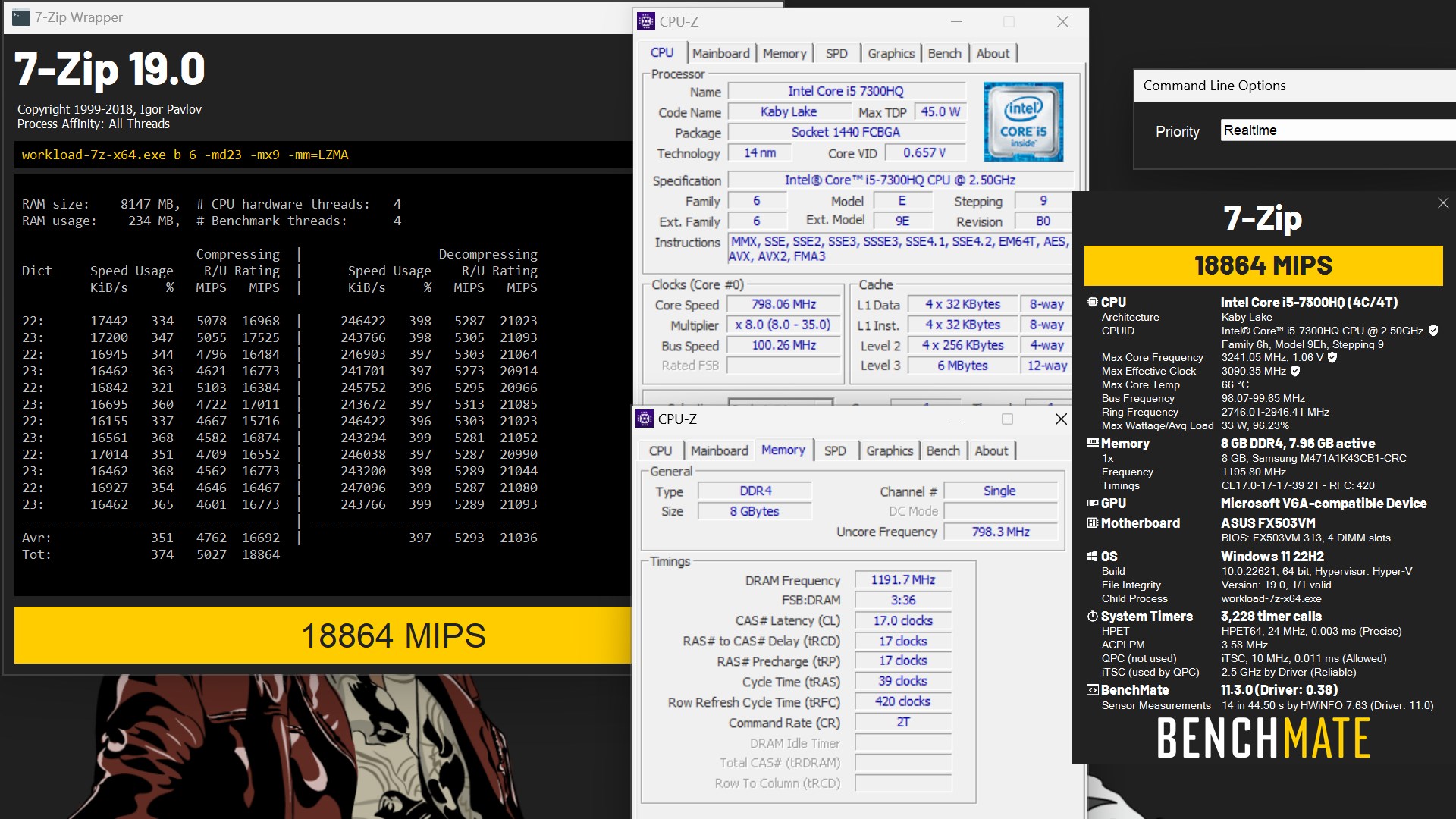Maximize the lower CPU-Z window

coord(1007,419)
